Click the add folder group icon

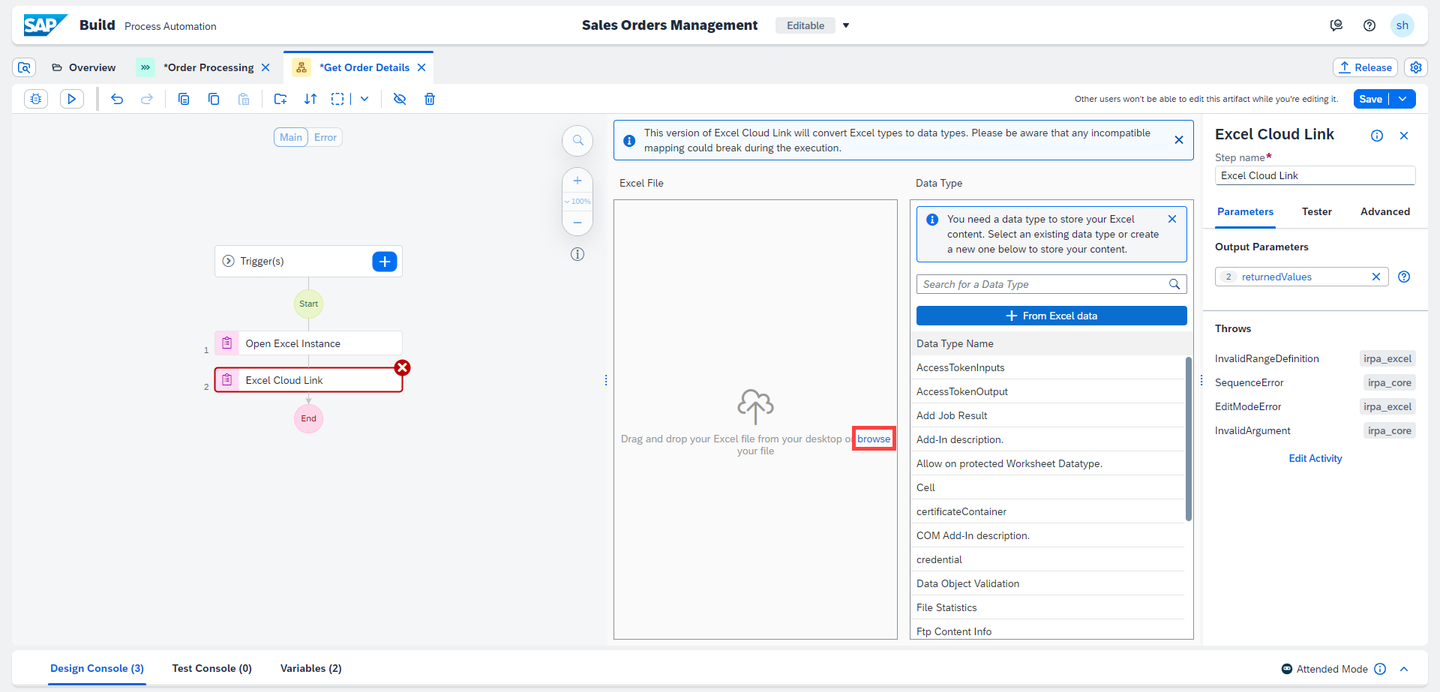(x=281, y=99)
